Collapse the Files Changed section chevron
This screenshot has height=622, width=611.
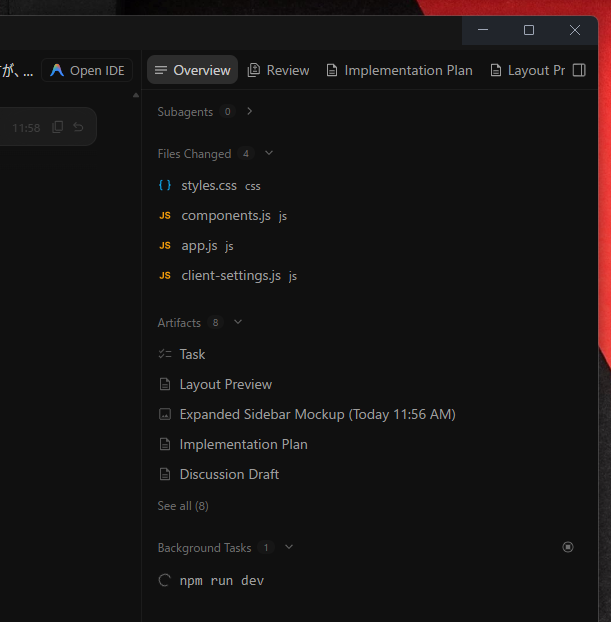click(x=269, y=153)
